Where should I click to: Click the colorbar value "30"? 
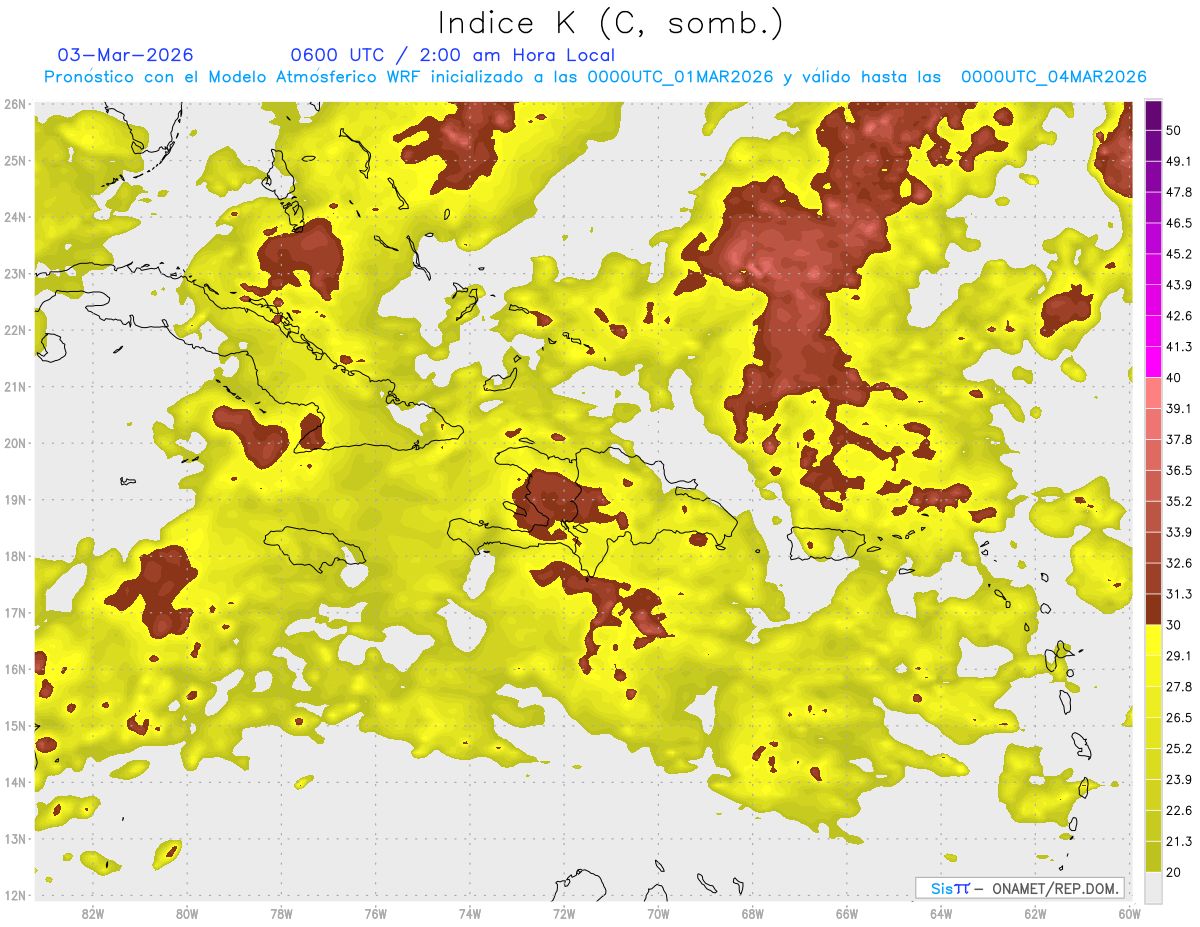click(x=1174, y=625)
